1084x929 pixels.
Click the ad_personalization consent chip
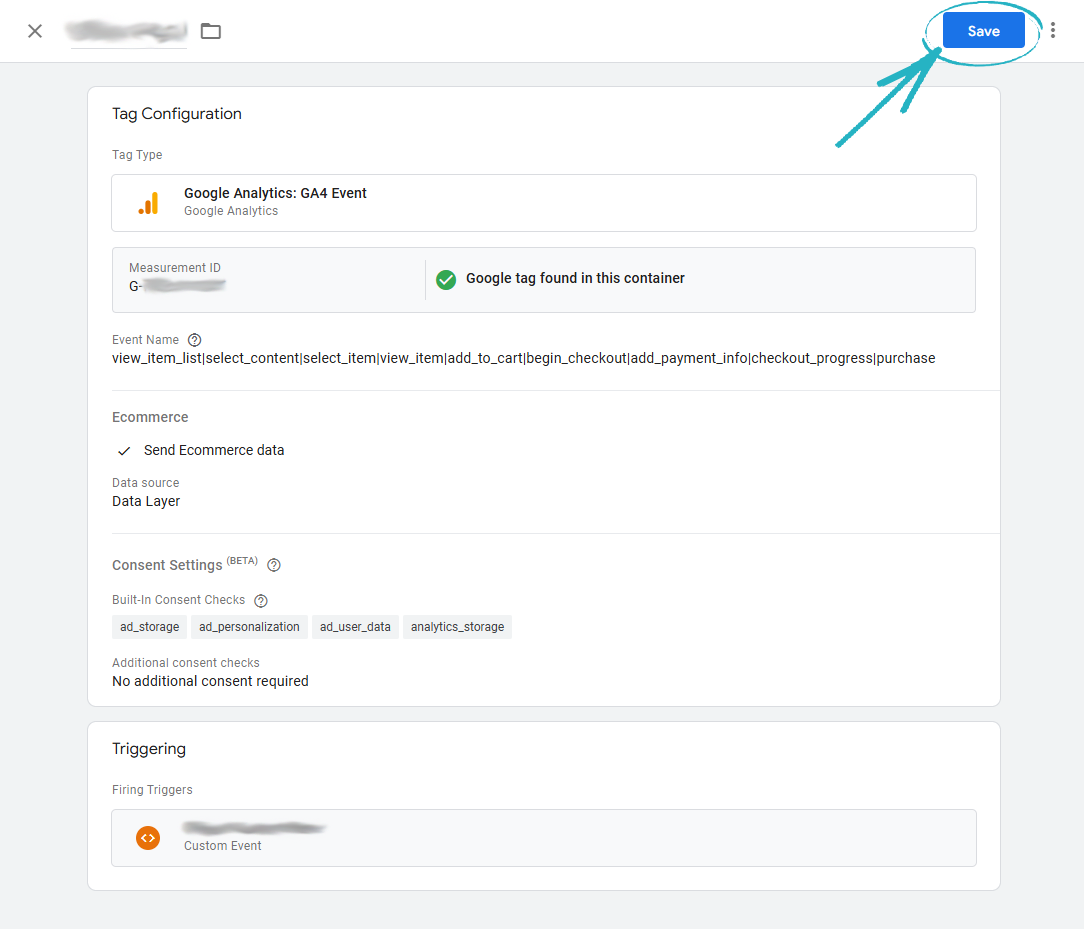pos(249,627)
